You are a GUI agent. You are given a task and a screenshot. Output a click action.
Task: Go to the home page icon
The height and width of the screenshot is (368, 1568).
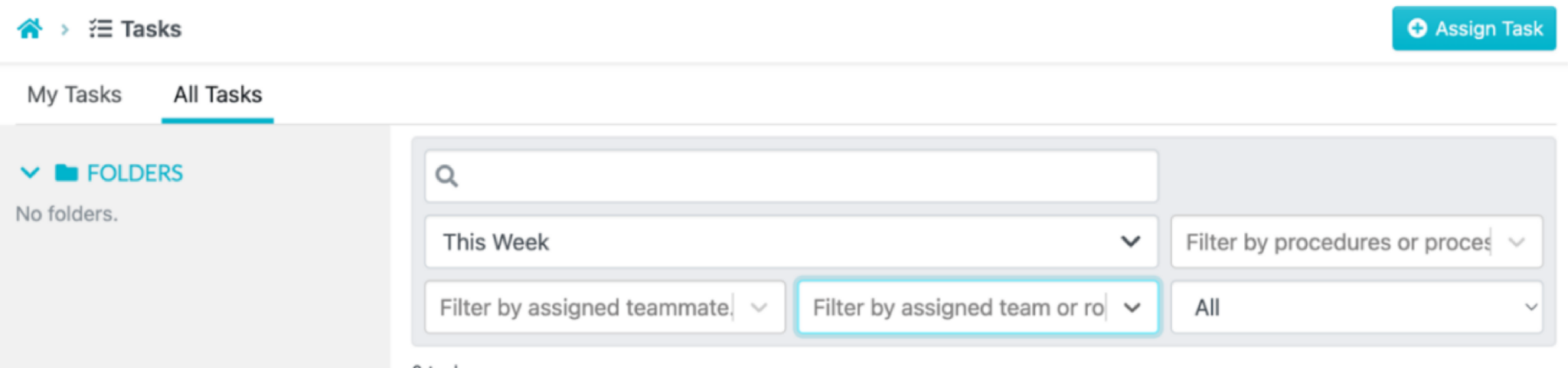pos(30,29)
